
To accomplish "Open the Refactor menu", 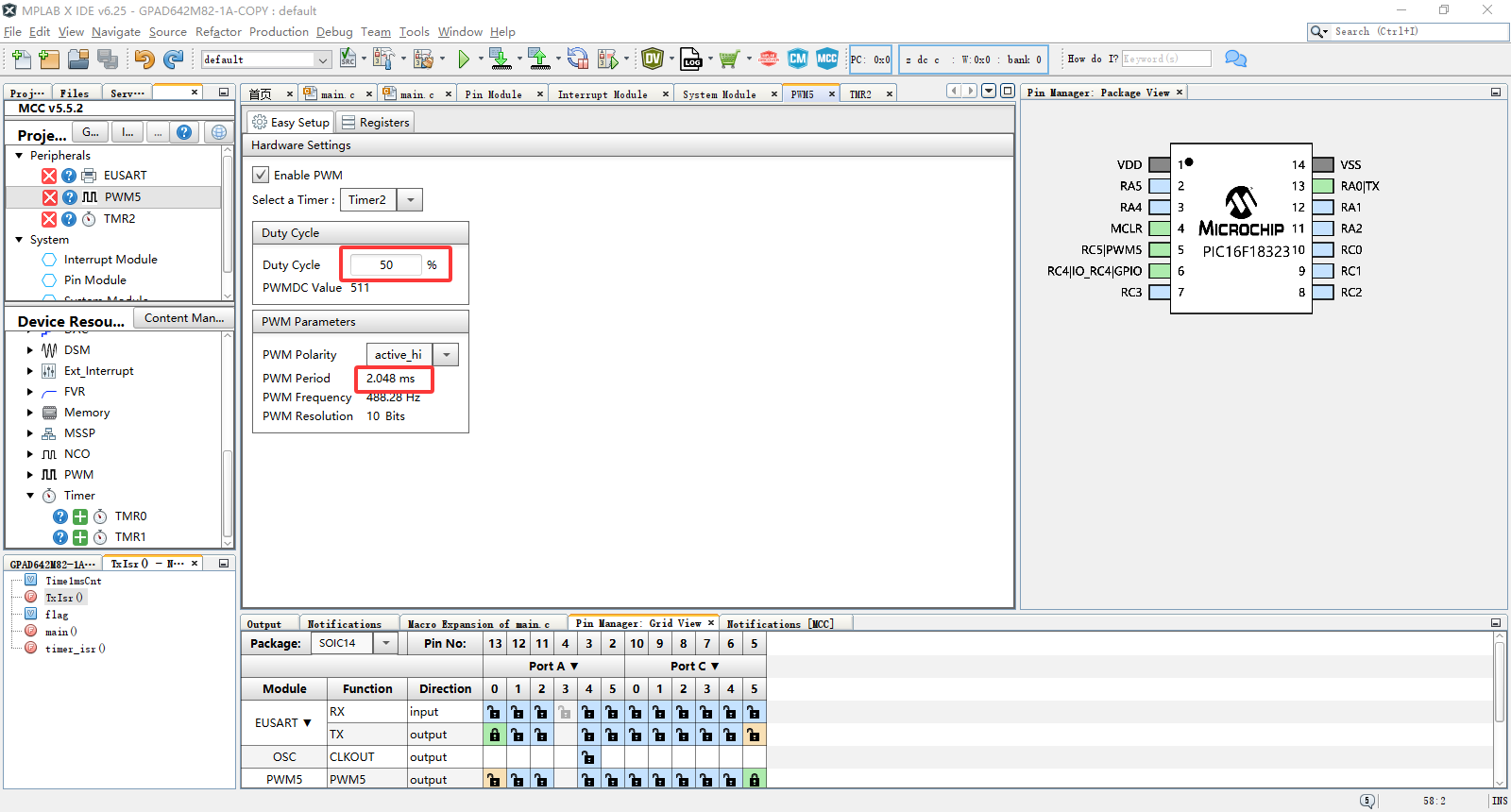I will pos(218,31).
